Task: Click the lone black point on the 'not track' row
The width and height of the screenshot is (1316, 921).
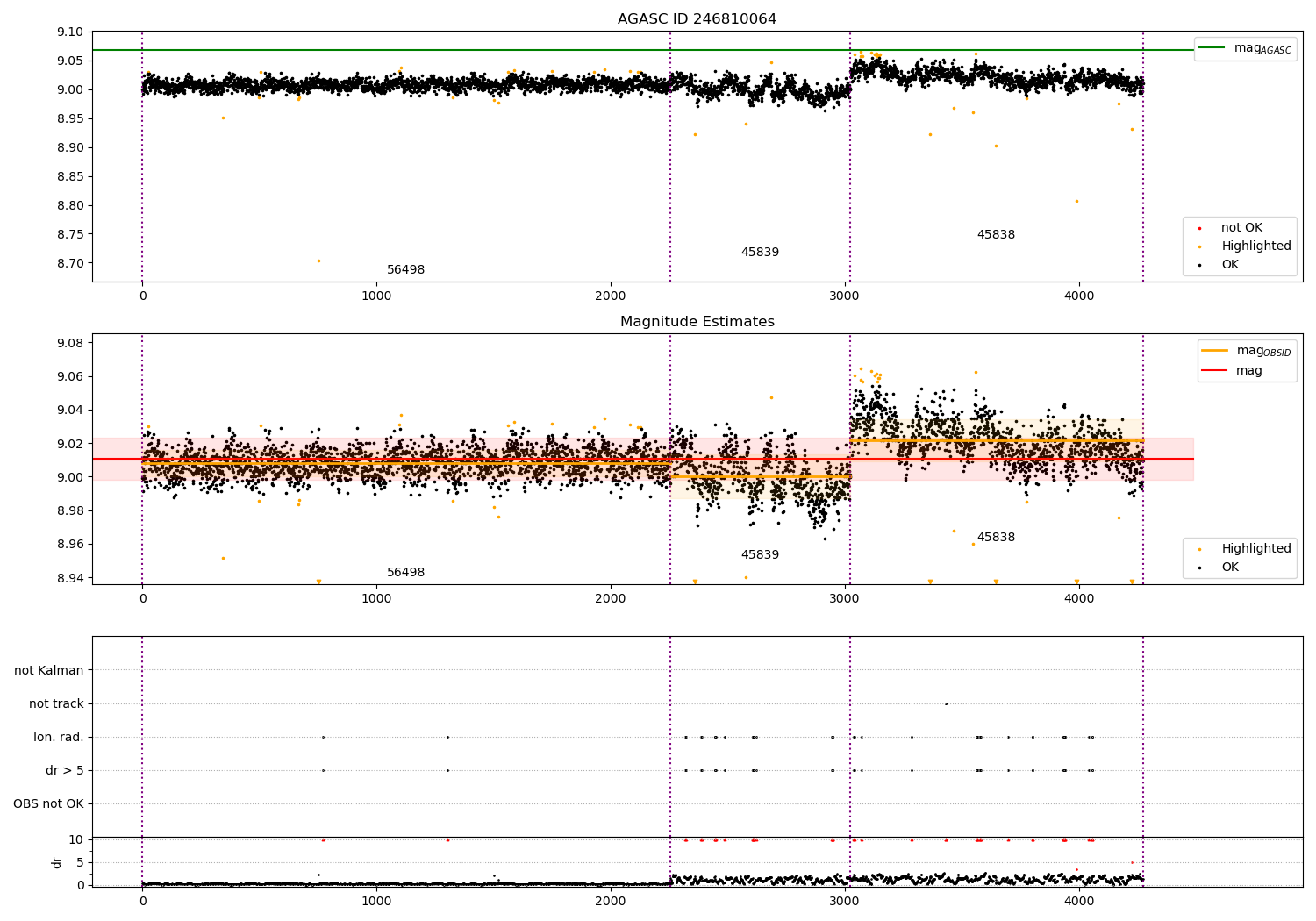Action: coord(946,703)
